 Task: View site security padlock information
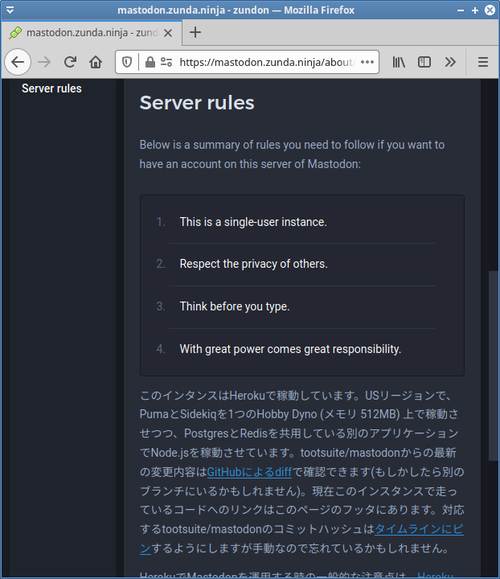click(x=150, y=62)
